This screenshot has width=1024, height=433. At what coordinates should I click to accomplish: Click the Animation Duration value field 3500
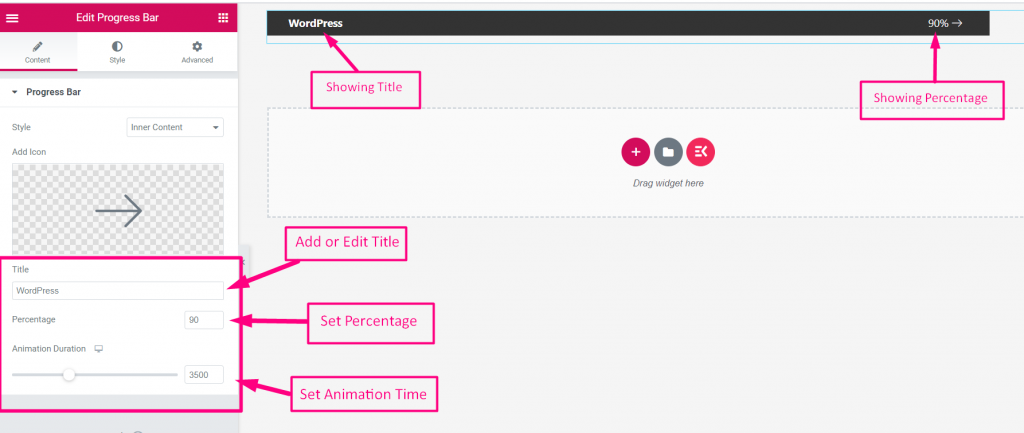tap(204, 375)
